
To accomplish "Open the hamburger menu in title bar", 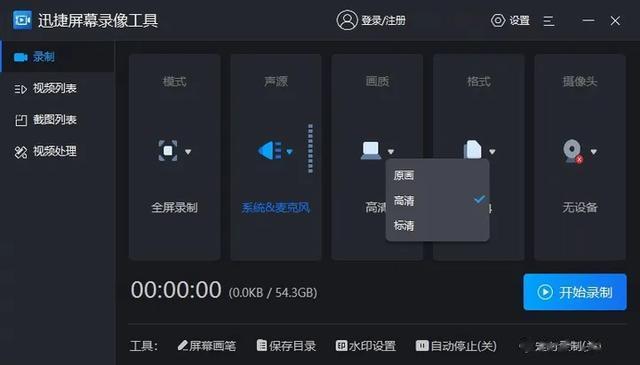I will 549,21.
